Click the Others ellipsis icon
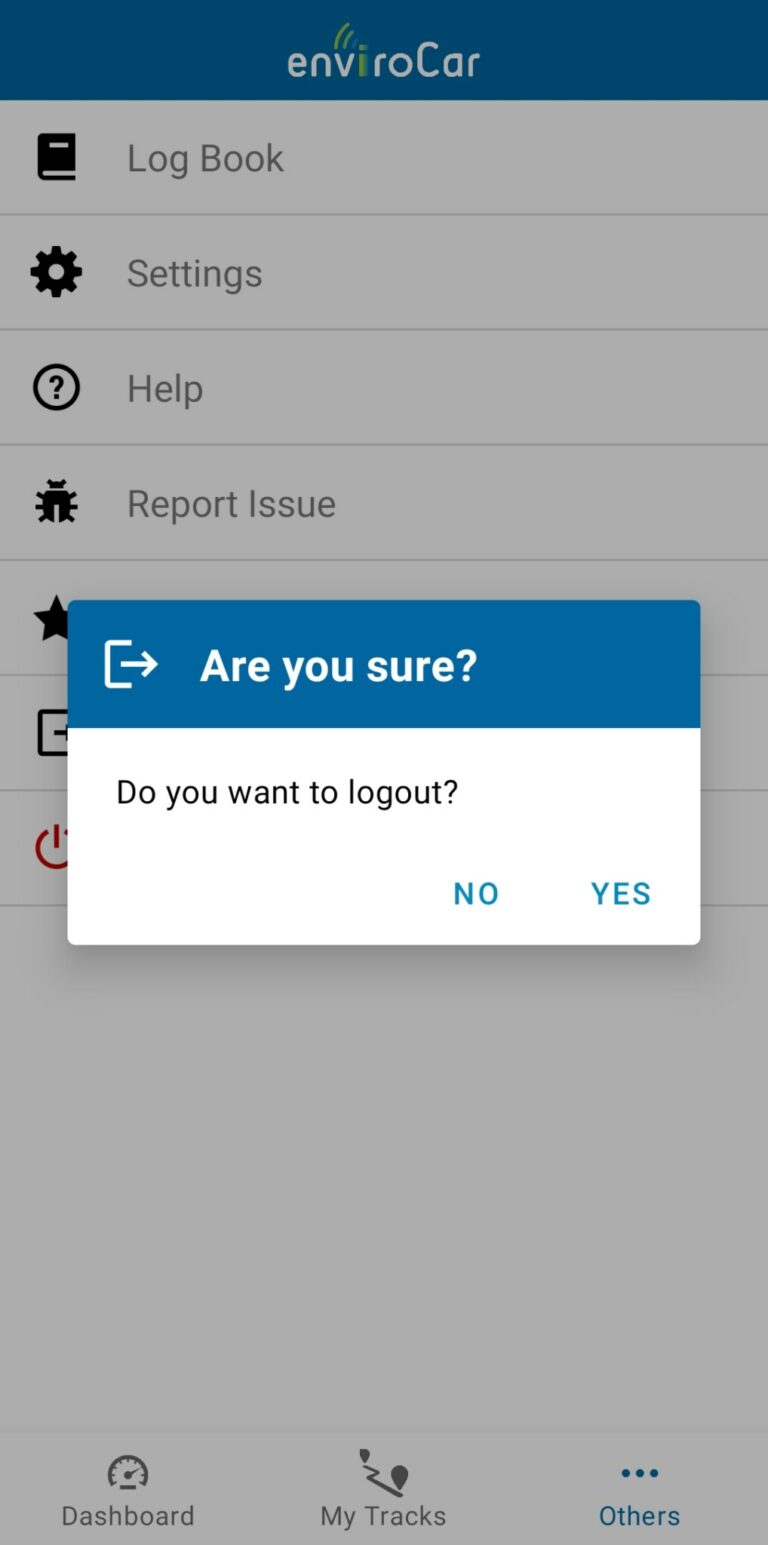Screen dimensions: 768x1545 (639, 1472)
